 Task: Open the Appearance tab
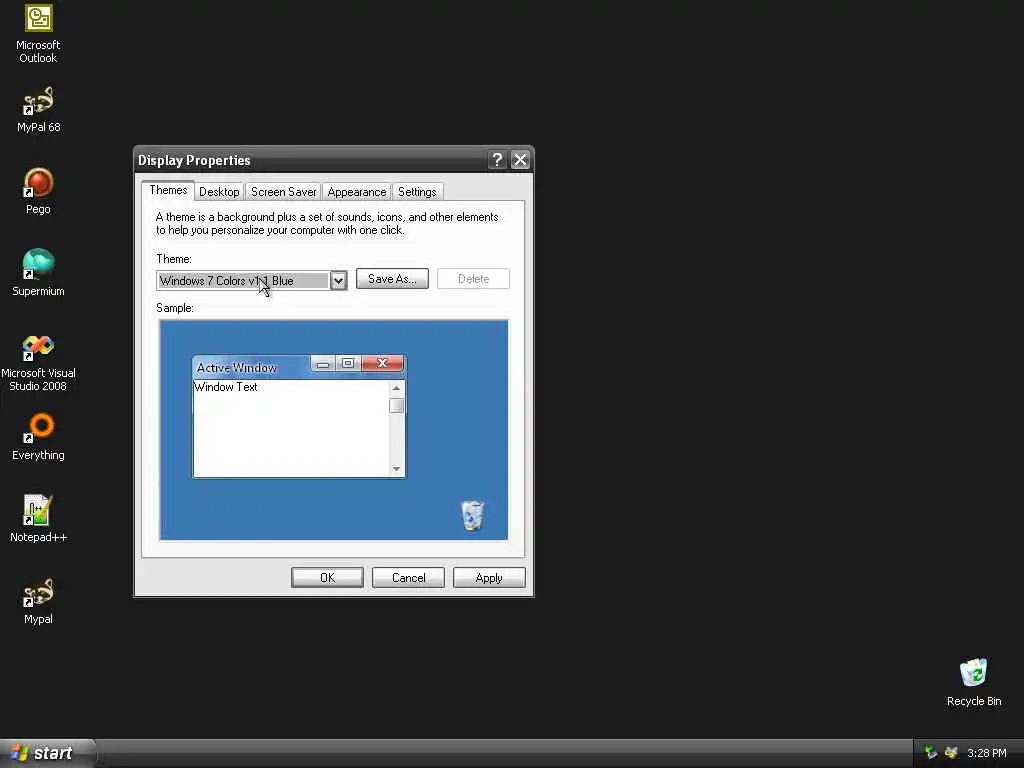tap(357, 192)
